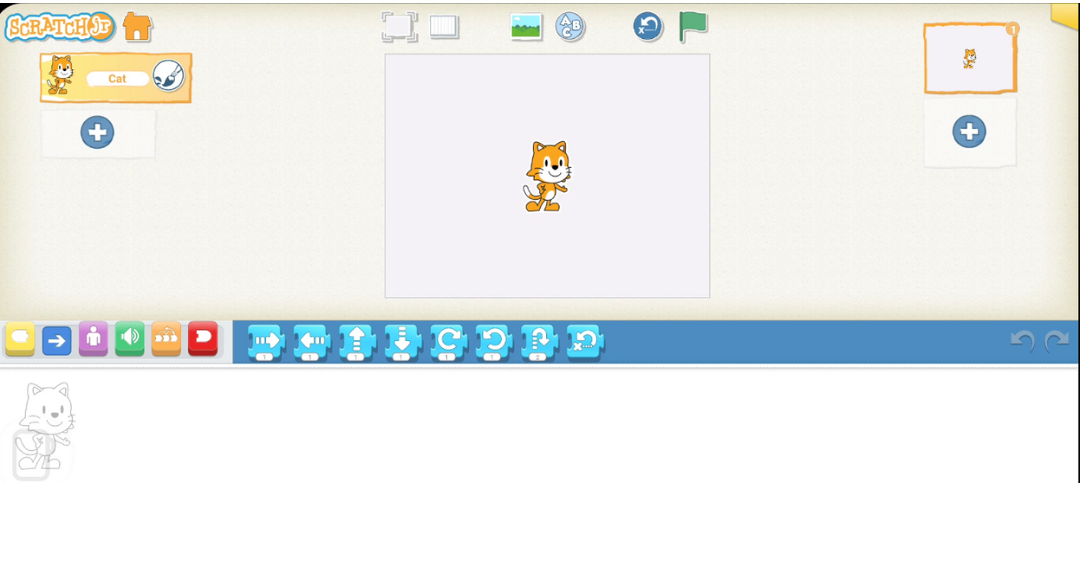Click the change background picture icon

[526, 27]
